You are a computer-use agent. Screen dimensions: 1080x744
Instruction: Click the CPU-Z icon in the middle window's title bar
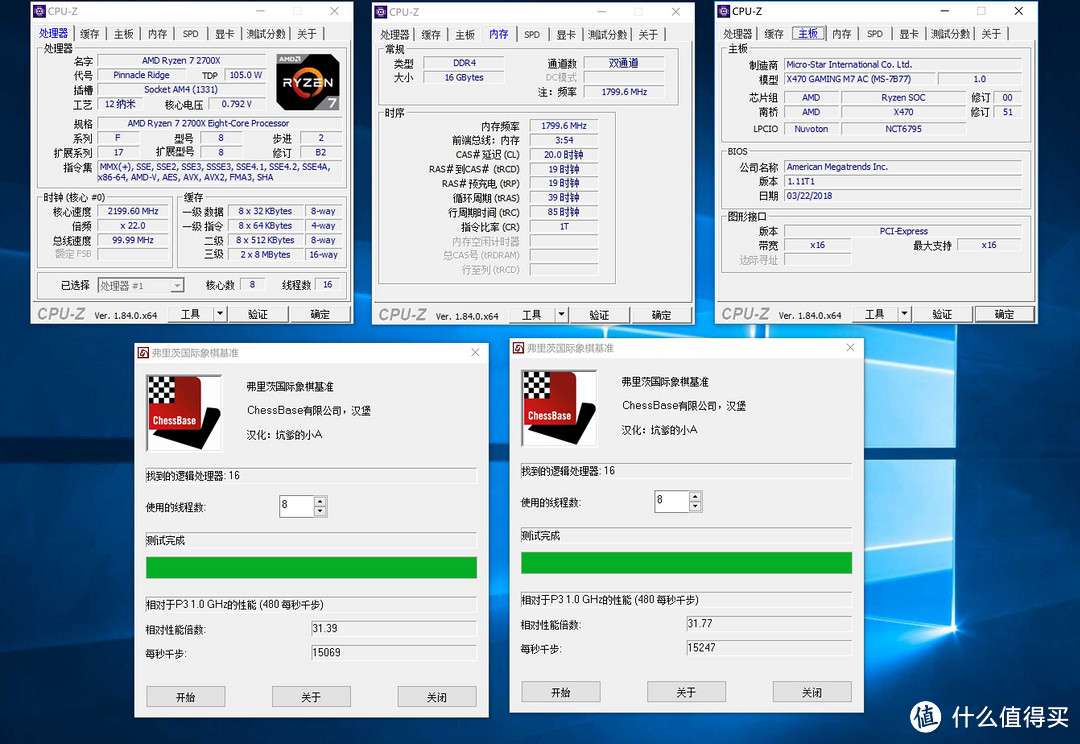381,12
